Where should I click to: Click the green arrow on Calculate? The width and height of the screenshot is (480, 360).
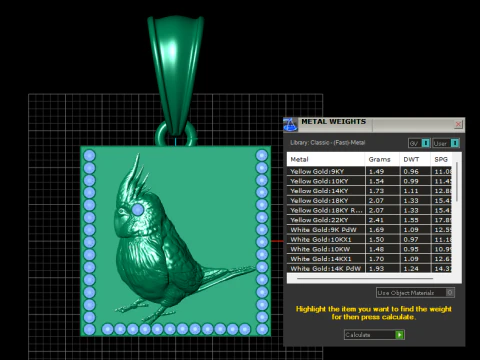point(399,334)
